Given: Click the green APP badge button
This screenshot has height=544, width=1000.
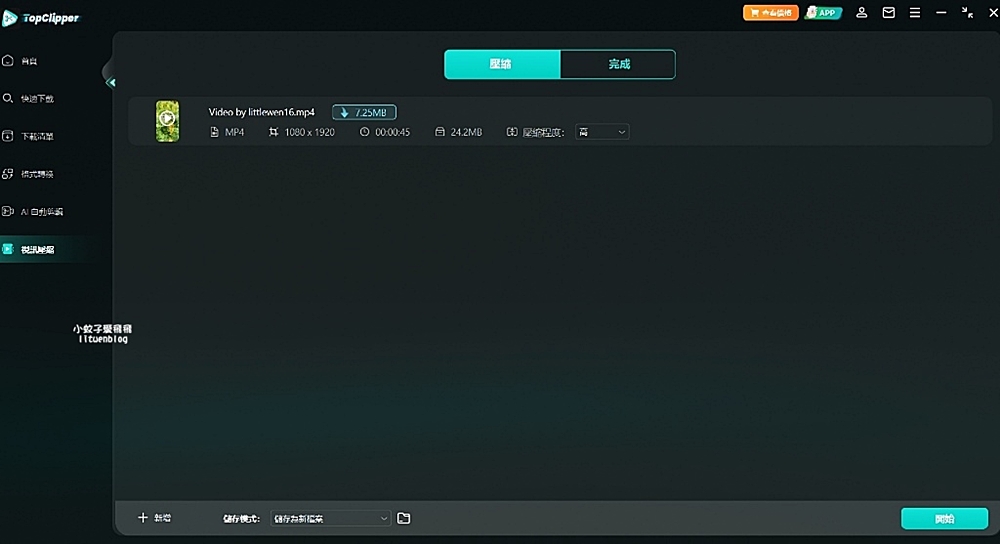Looking at the screenshot, I should tap(823, 13).
